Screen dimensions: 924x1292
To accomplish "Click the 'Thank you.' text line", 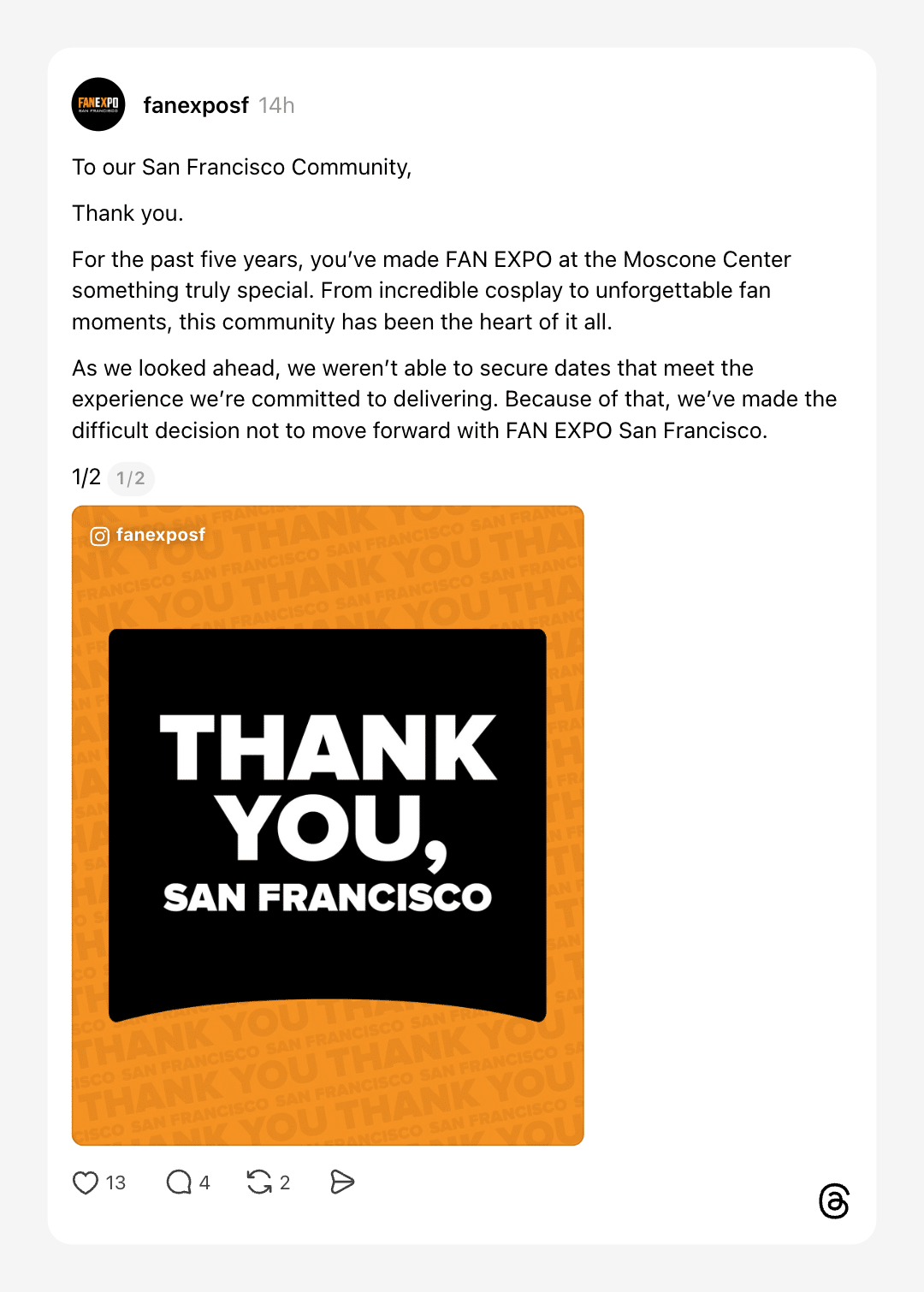I will (127, 213).
